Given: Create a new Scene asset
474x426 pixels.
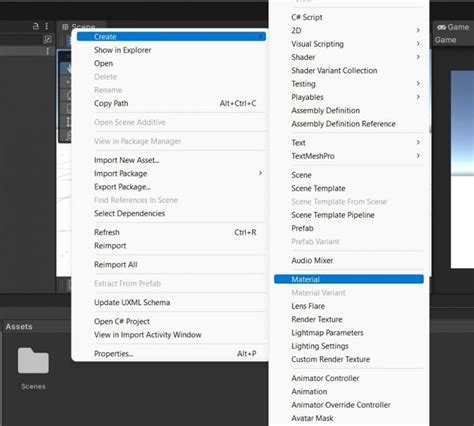Looking at the screenshot, I should pos(349,175).
